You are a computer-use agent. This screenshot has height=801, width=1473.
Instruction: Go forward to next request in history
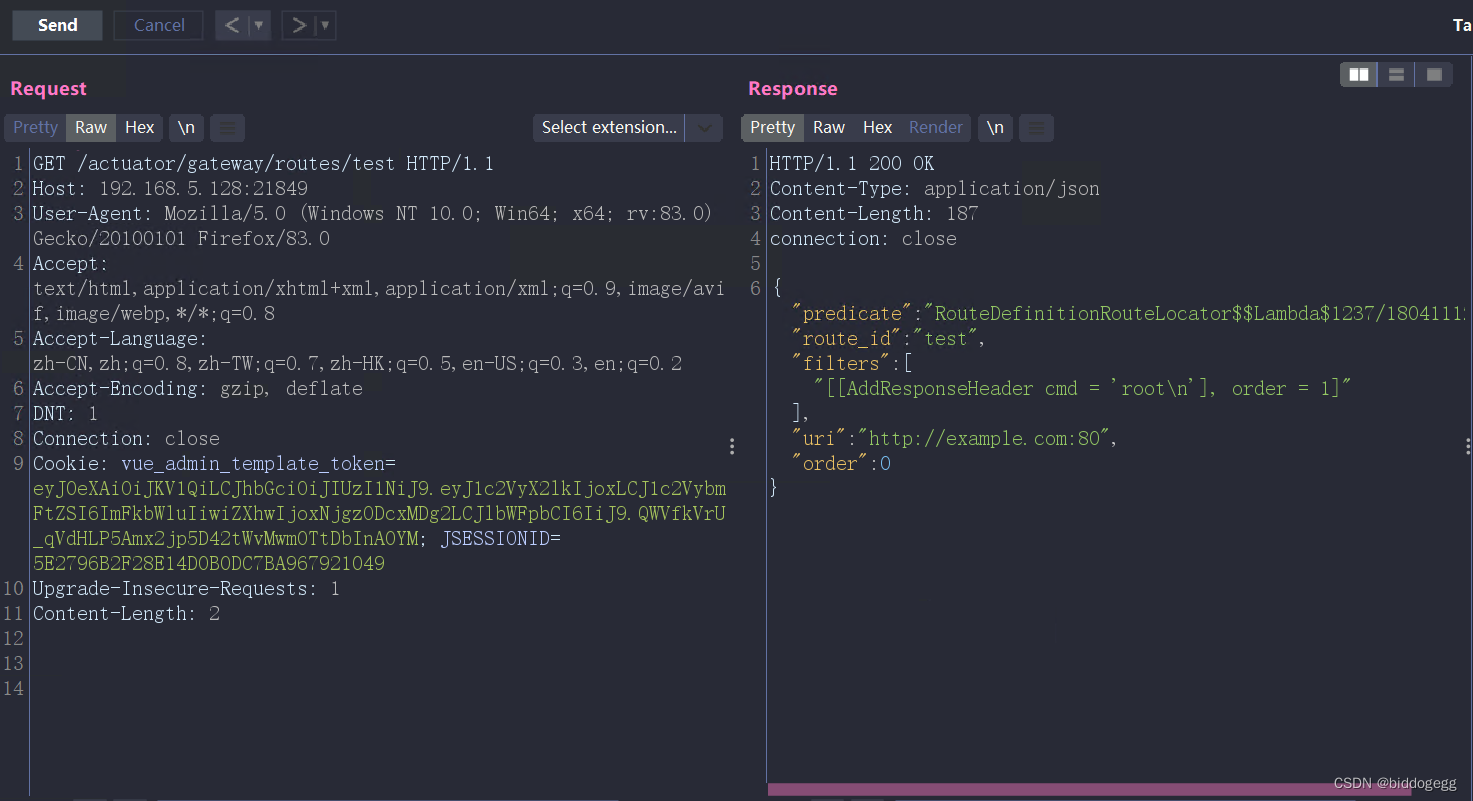click(x=298, y=25)
